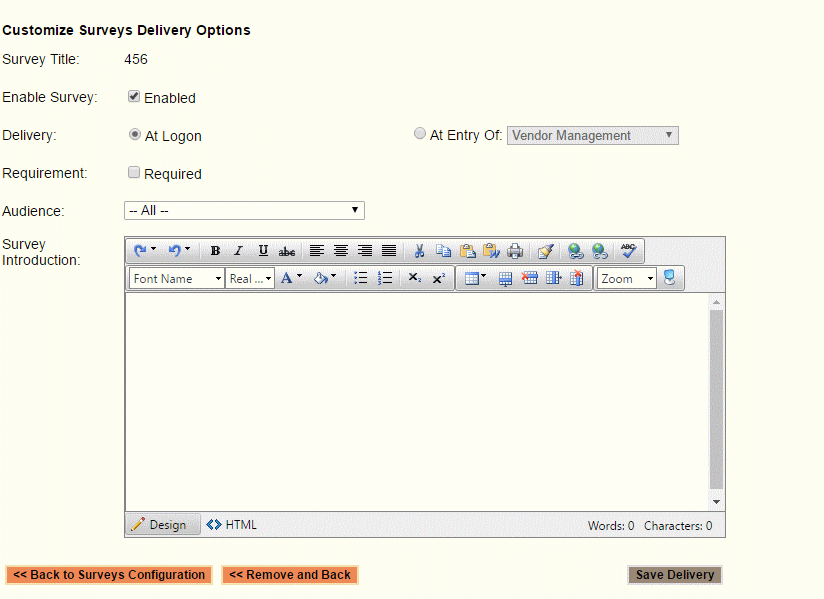Select the At Entry Of radio button
This screenshot has height=599, width=824.
[x=420, y=134]
